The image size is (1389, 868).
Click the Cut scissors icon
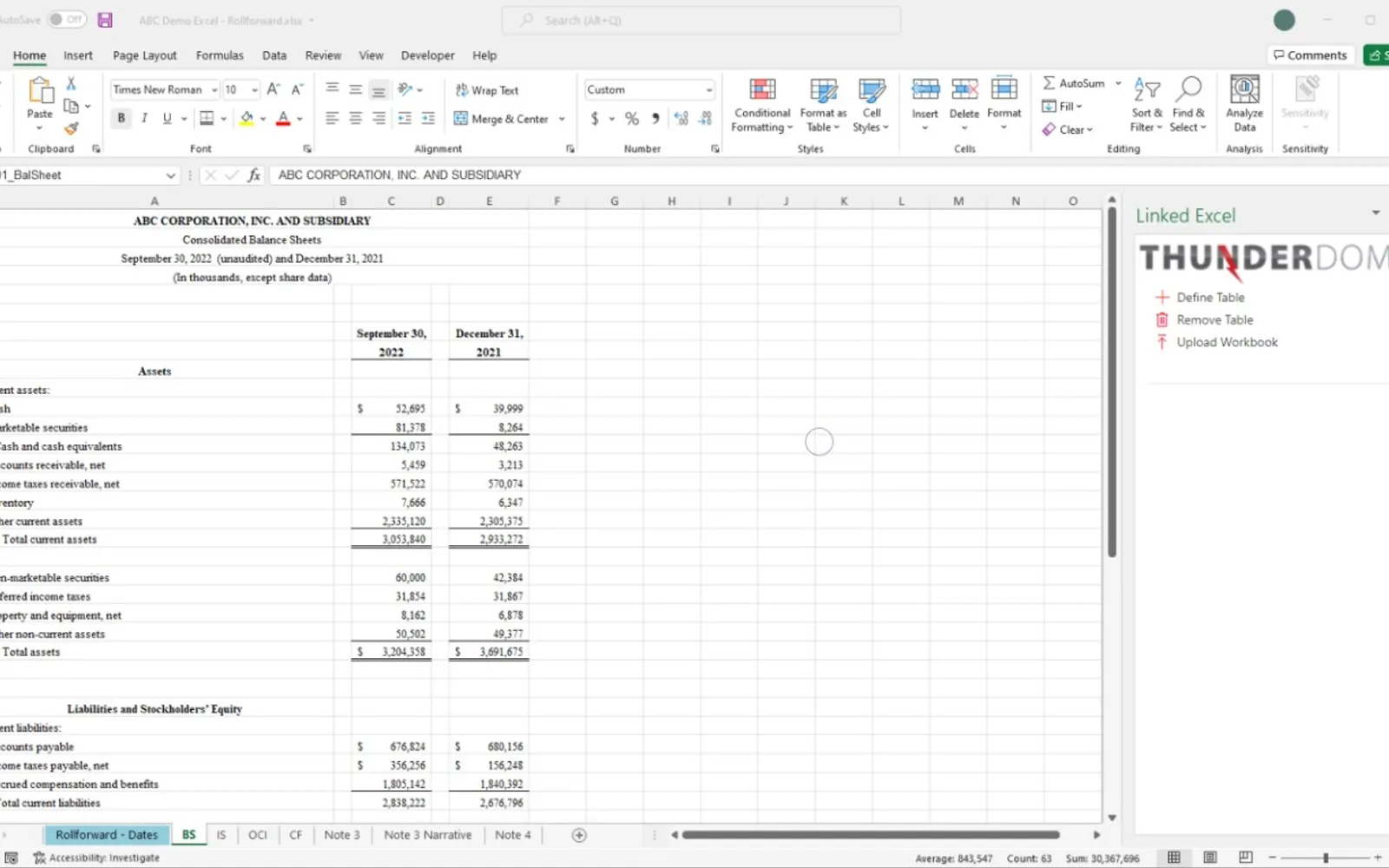[71, 83]
